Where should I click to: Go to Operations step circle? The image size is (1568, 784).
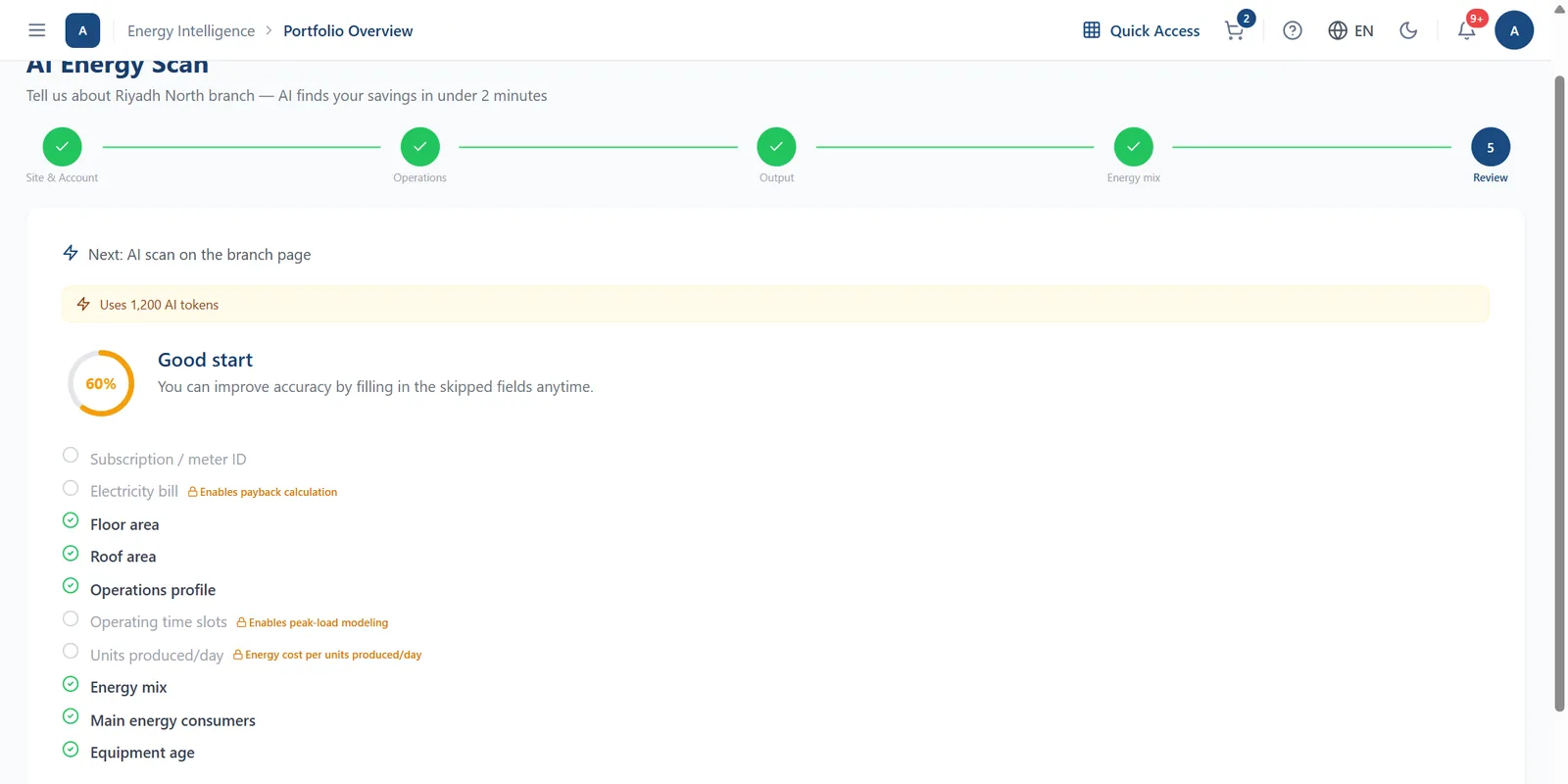pyautogui.click(x=419, y=147)
